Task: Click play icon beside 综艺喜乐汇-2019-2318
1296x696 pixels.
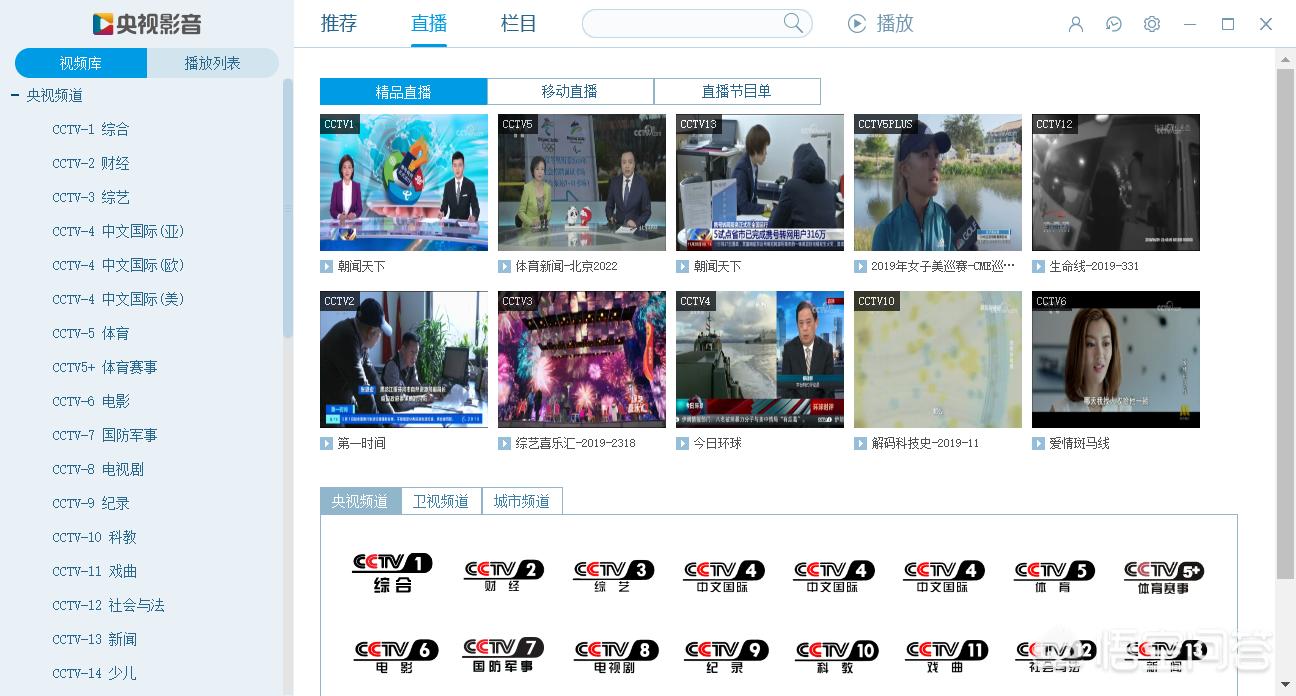Action: point(504,443)
